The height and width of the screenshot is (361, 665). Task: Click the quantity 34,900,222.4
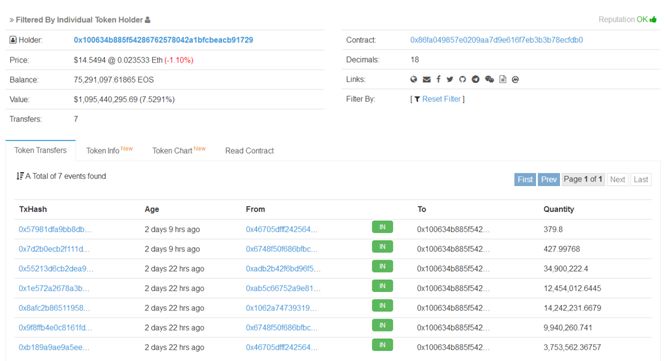566,269
